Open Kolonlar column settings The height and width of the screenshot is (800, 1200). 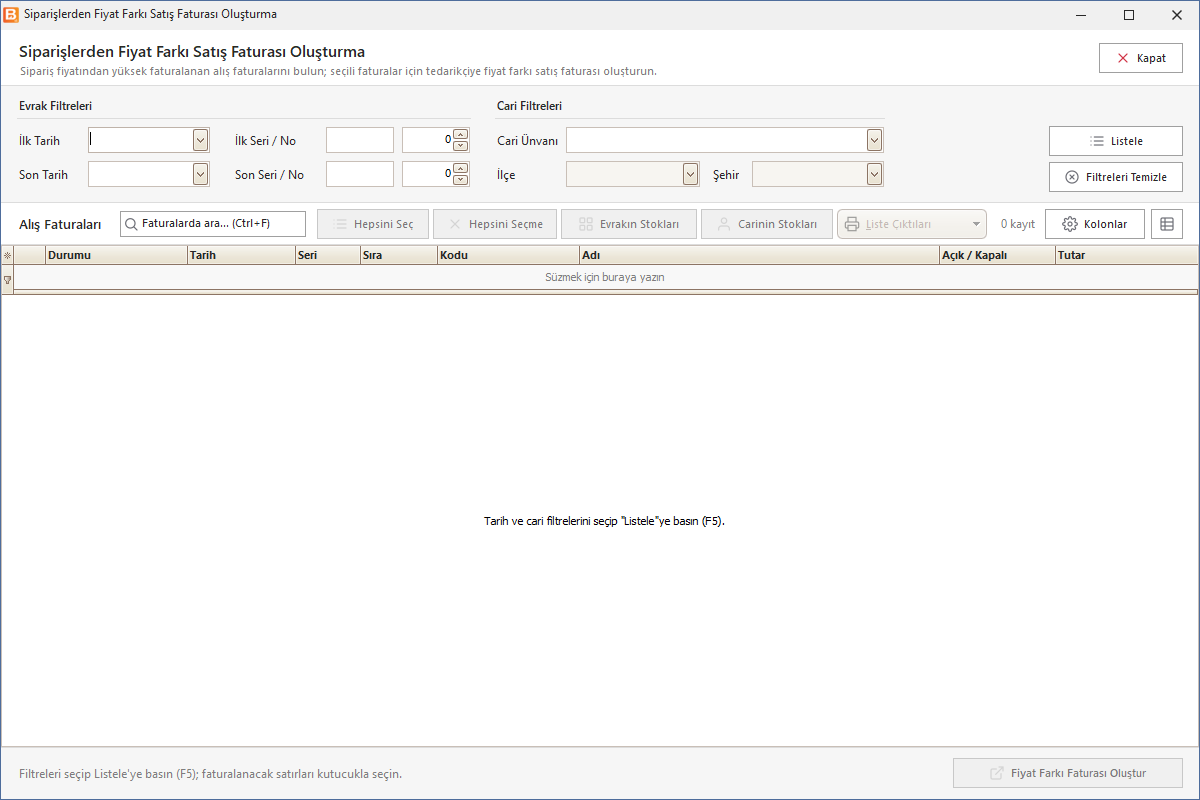pyautogui.click(x=1095, y=224)
